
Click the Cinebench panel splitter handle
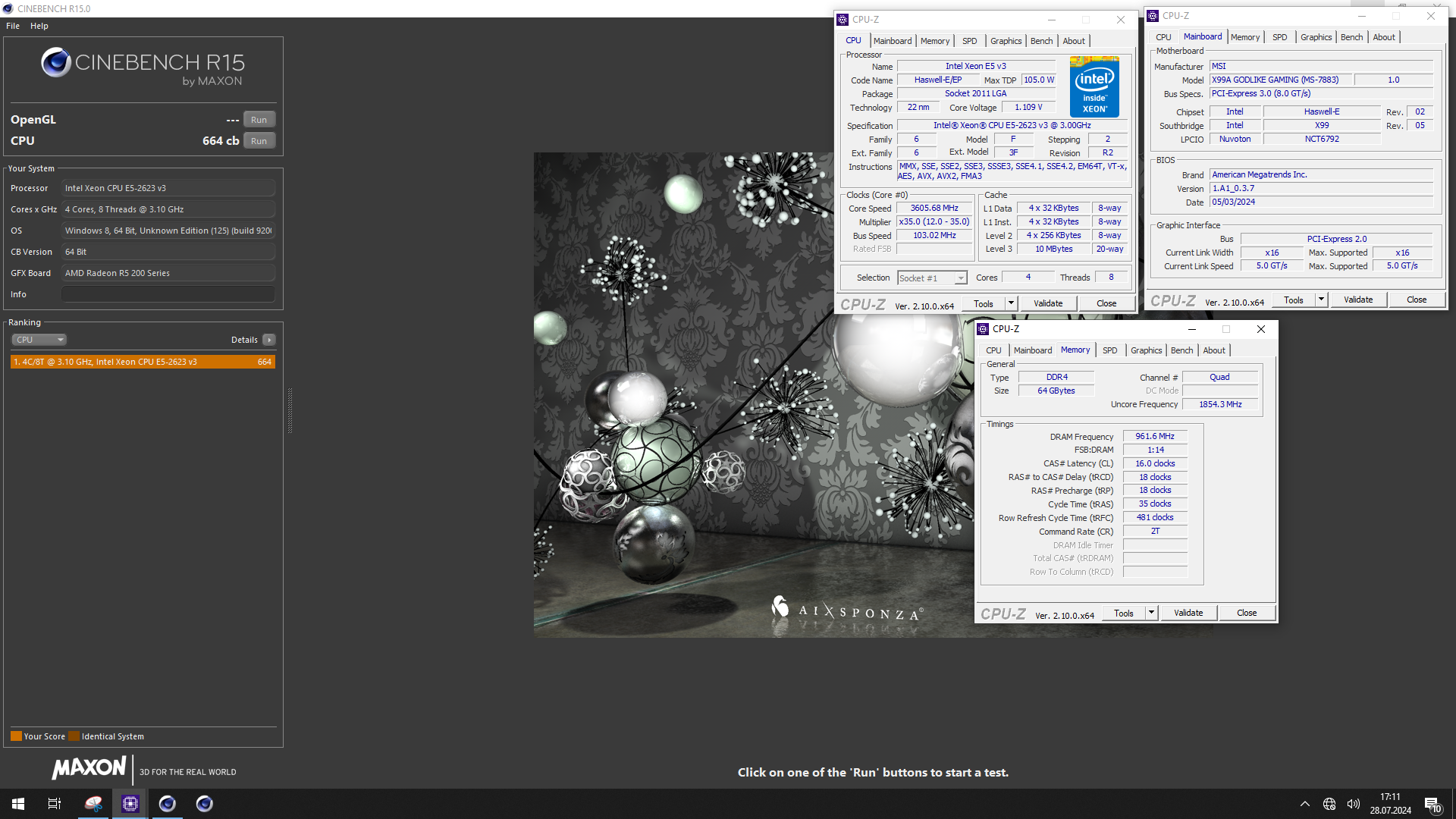tap(290, 410)
